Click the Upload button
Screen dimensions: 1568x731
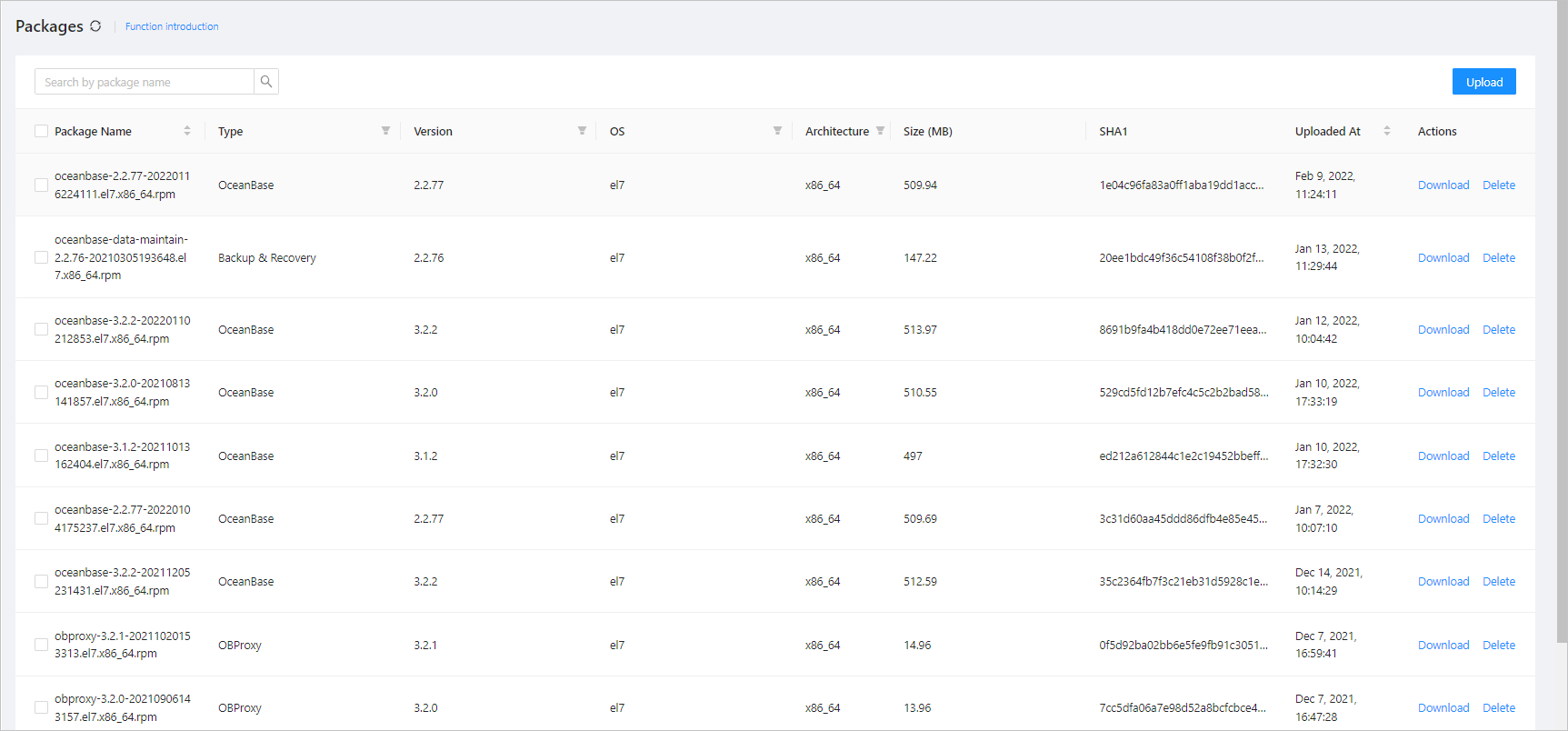[x=1483, y=82]
